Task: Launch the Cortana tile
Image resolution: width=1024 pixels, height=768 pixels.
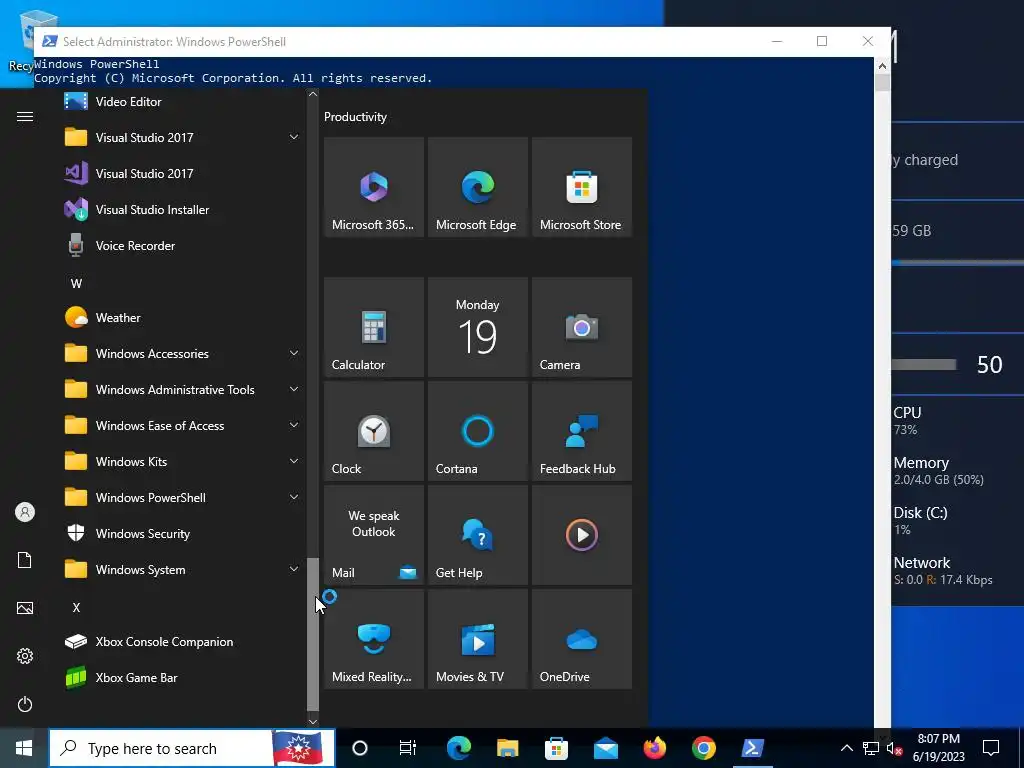Action: click(477, 431)
